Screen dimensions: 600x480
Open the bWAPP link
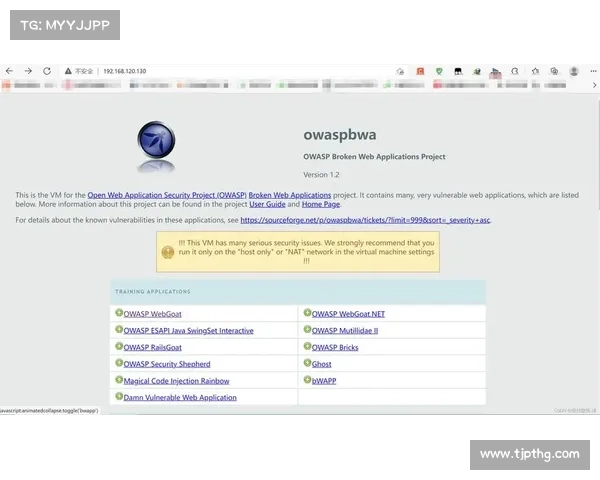click(x=324, y=381)
